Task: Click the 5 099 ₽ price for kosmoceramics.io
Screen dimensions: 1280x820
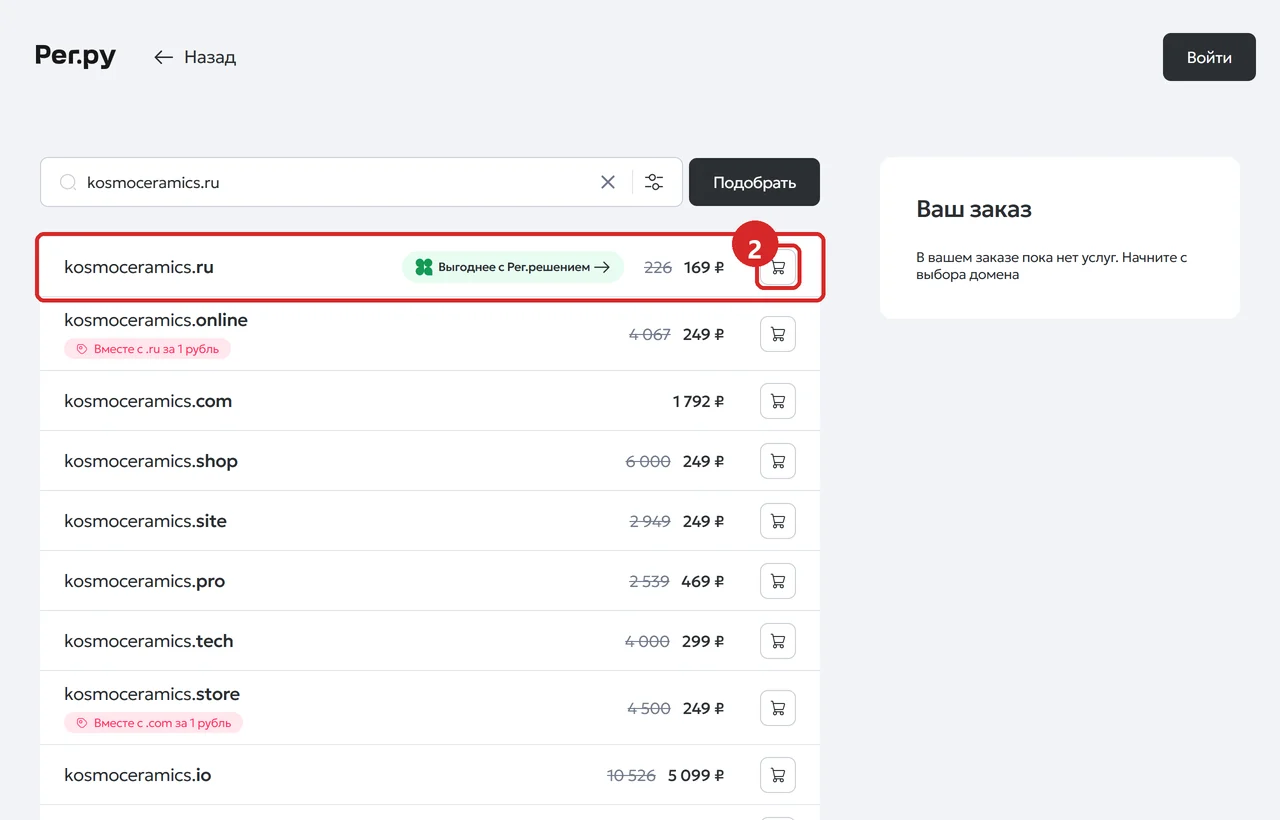Action: [696, 775]
